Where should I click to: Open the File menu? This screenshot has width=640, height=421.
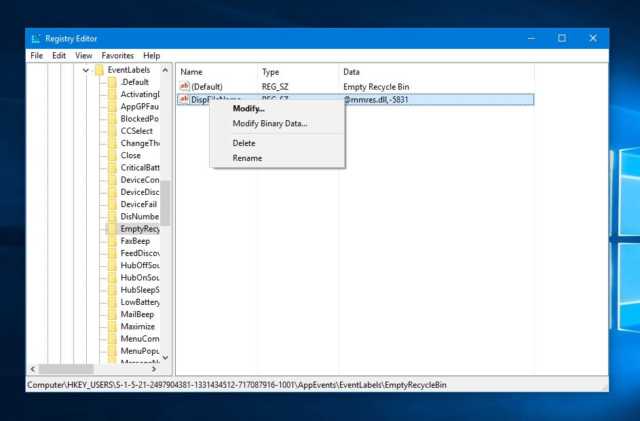(x=36, y=56)
